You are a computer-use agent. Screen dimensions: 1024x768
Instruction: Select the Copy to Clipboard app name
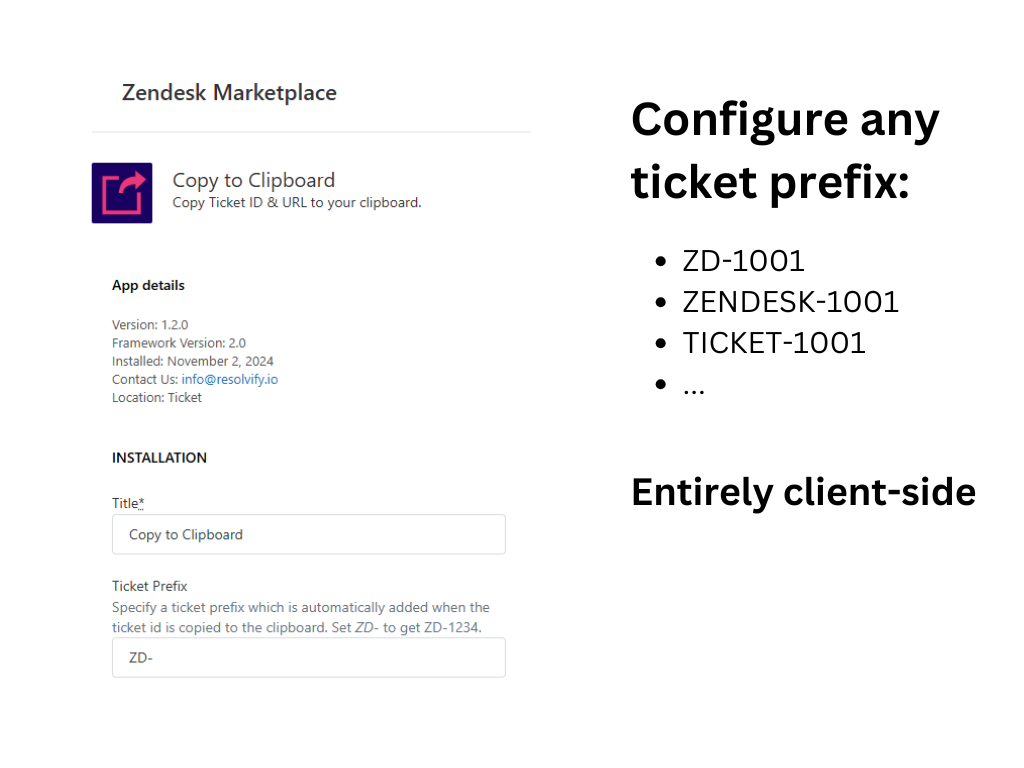[x=253, y=180]
